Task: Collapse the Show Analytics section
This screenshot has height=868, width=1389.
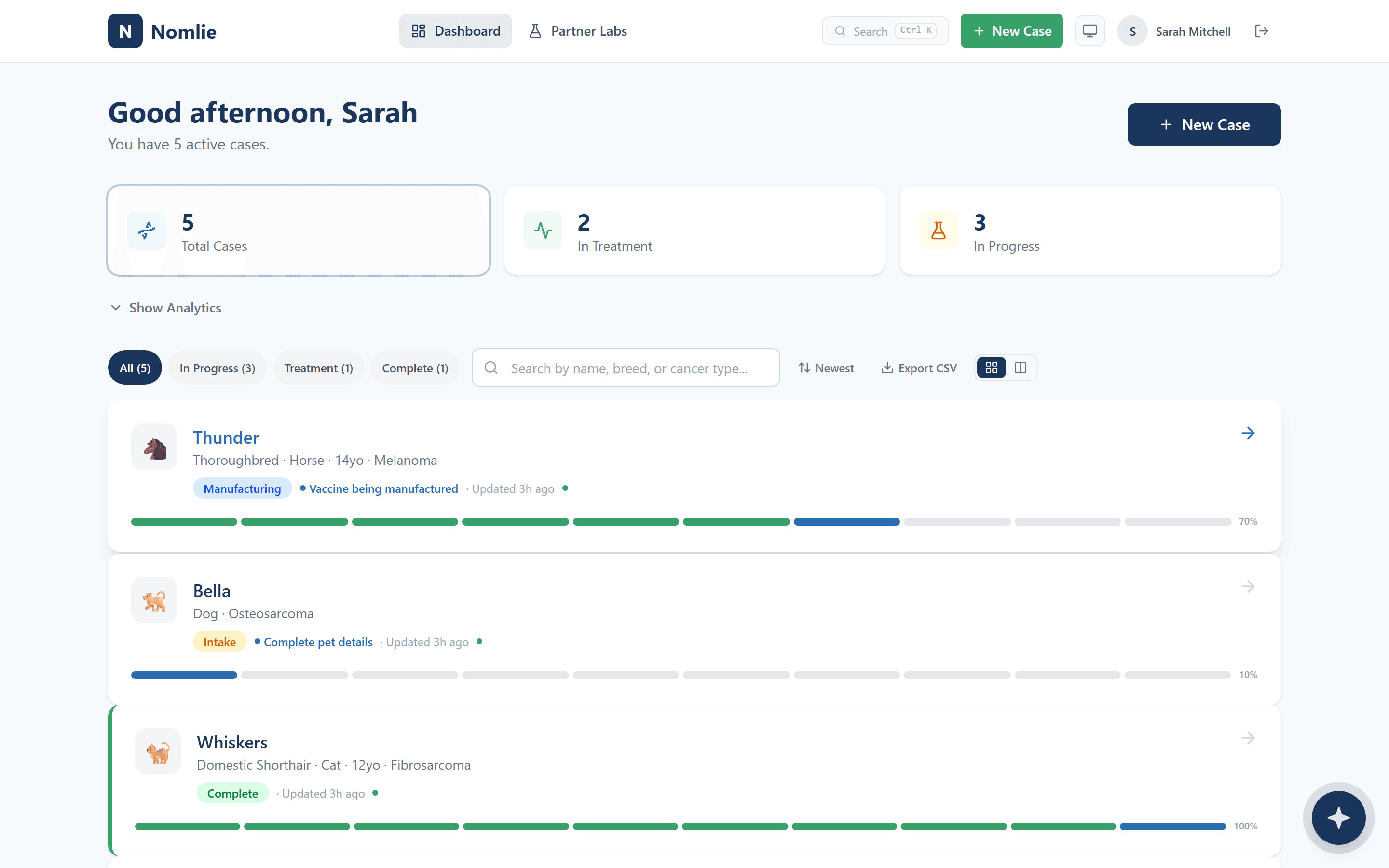Action: (165, 308)
